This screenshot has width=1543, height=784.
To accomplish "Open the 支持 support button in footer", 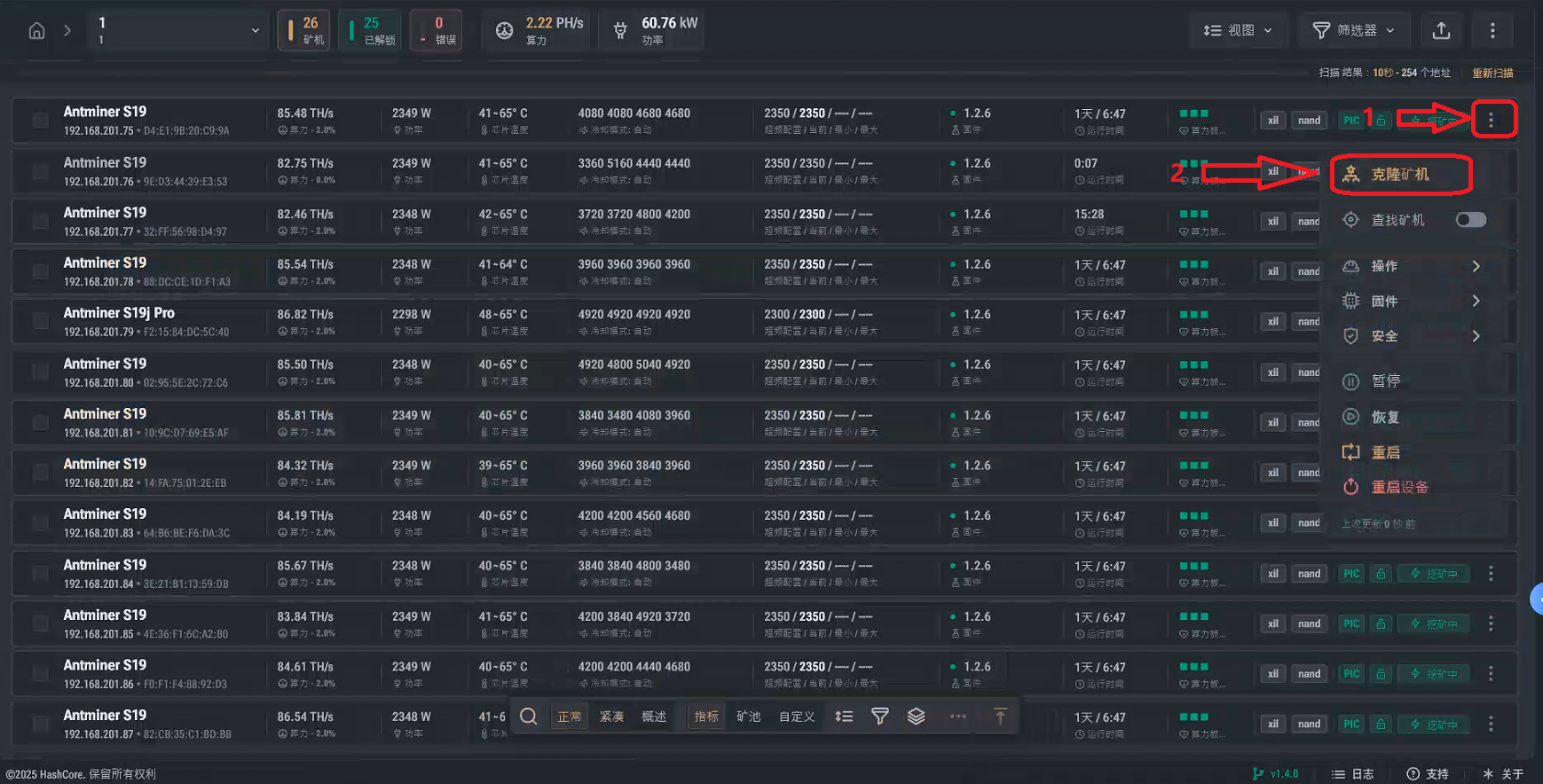I will click(1428, 774).
